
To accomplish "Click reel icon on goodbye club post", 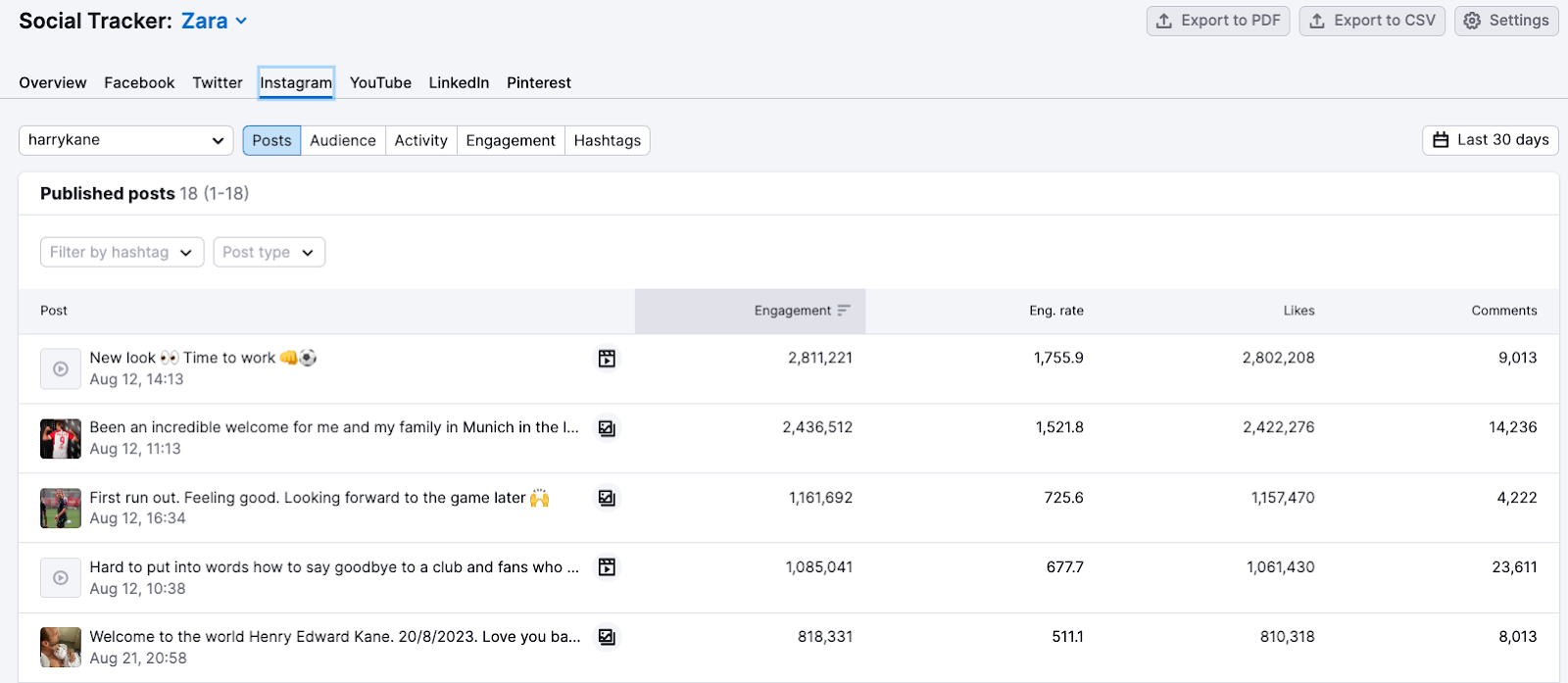I will [607, 567].
